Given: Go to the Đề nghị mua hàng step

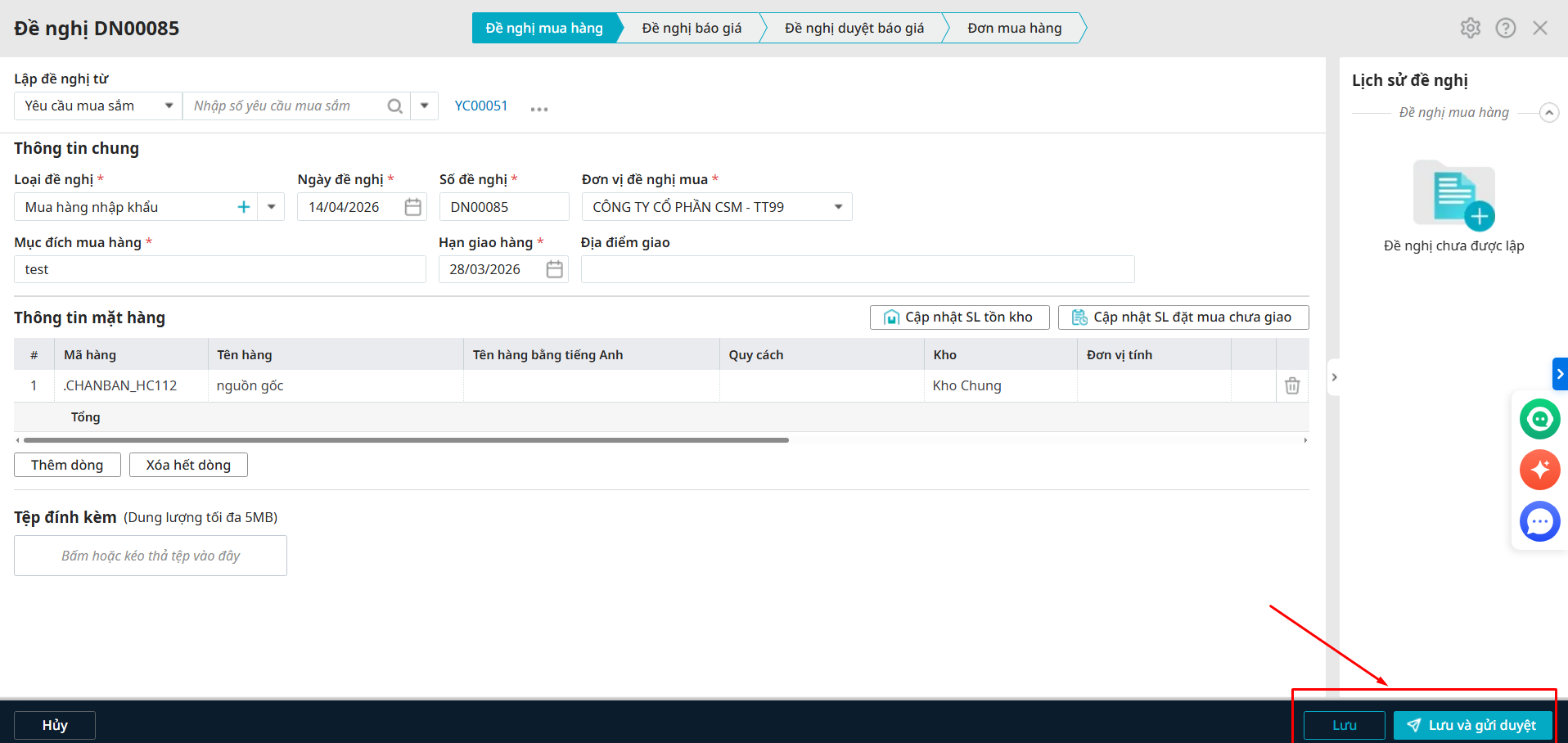Looking at the screenshot, I should pyautogui.click(x=544, y=28).
